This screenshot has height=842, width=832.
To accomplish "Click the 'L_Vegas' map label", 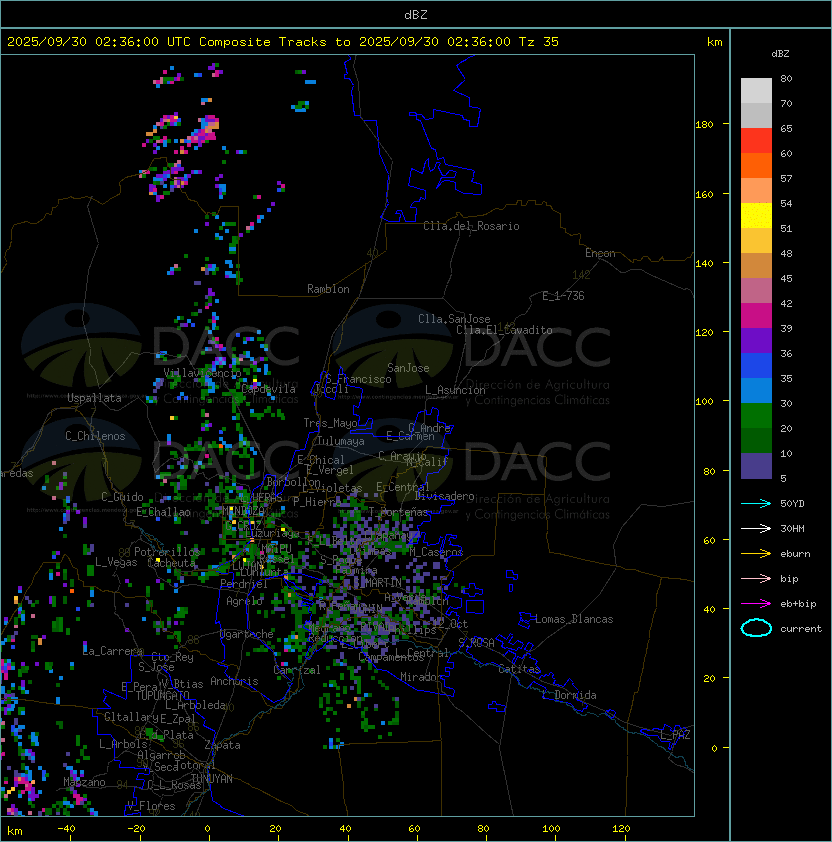I will click(x=116, y=562).
